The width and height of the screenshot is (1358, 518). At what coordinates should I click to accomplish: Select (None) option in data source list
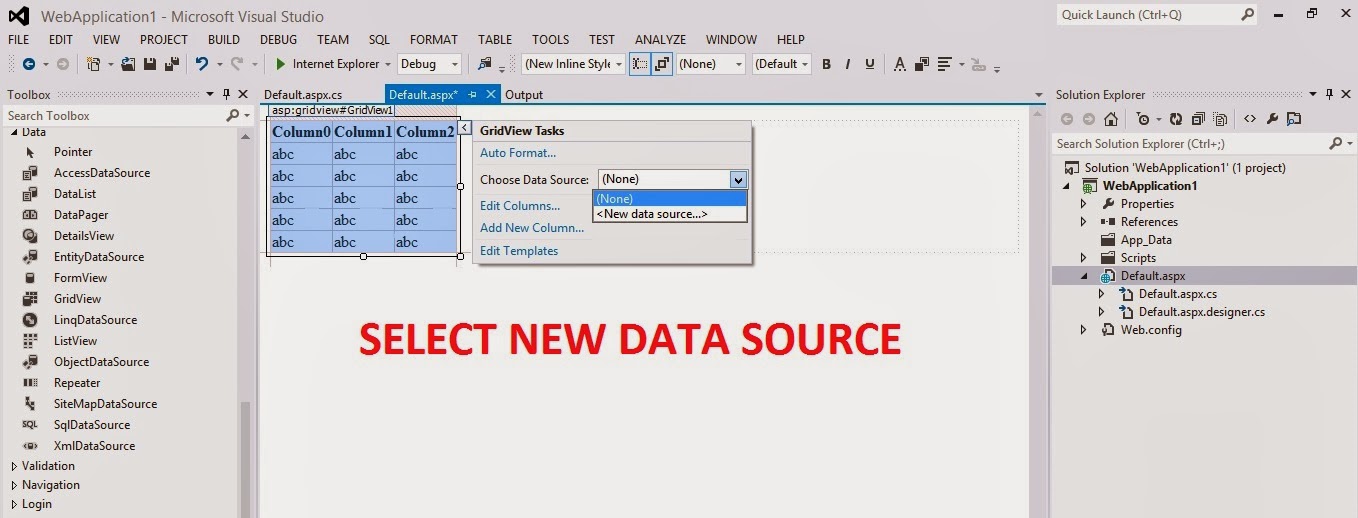[x=670, y=199]
